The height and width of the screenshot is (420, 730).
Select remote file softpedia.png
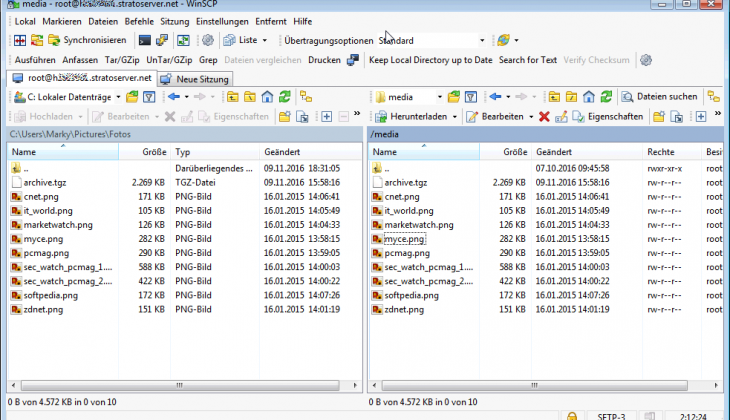(x=411, y=295)
